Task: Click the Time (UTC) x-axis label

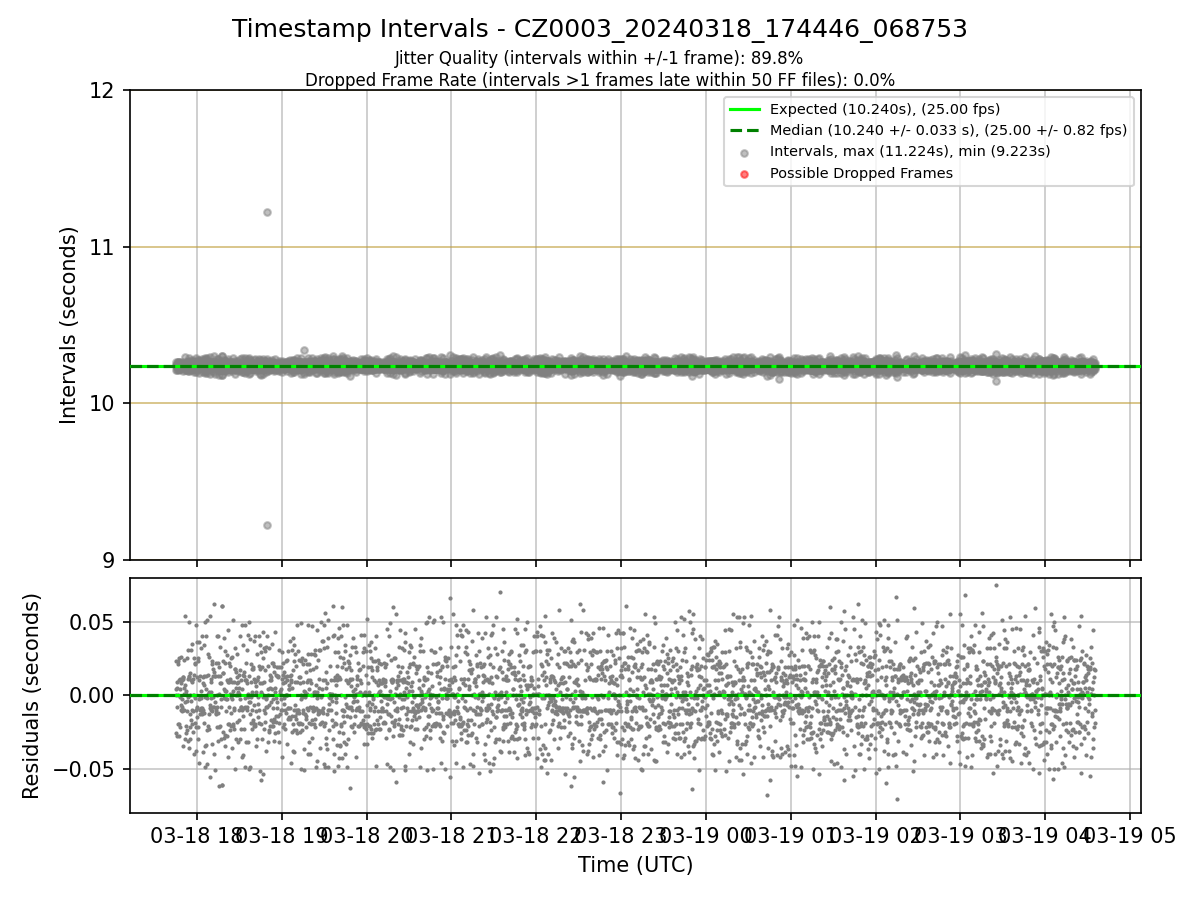Action: coord(635,865)
